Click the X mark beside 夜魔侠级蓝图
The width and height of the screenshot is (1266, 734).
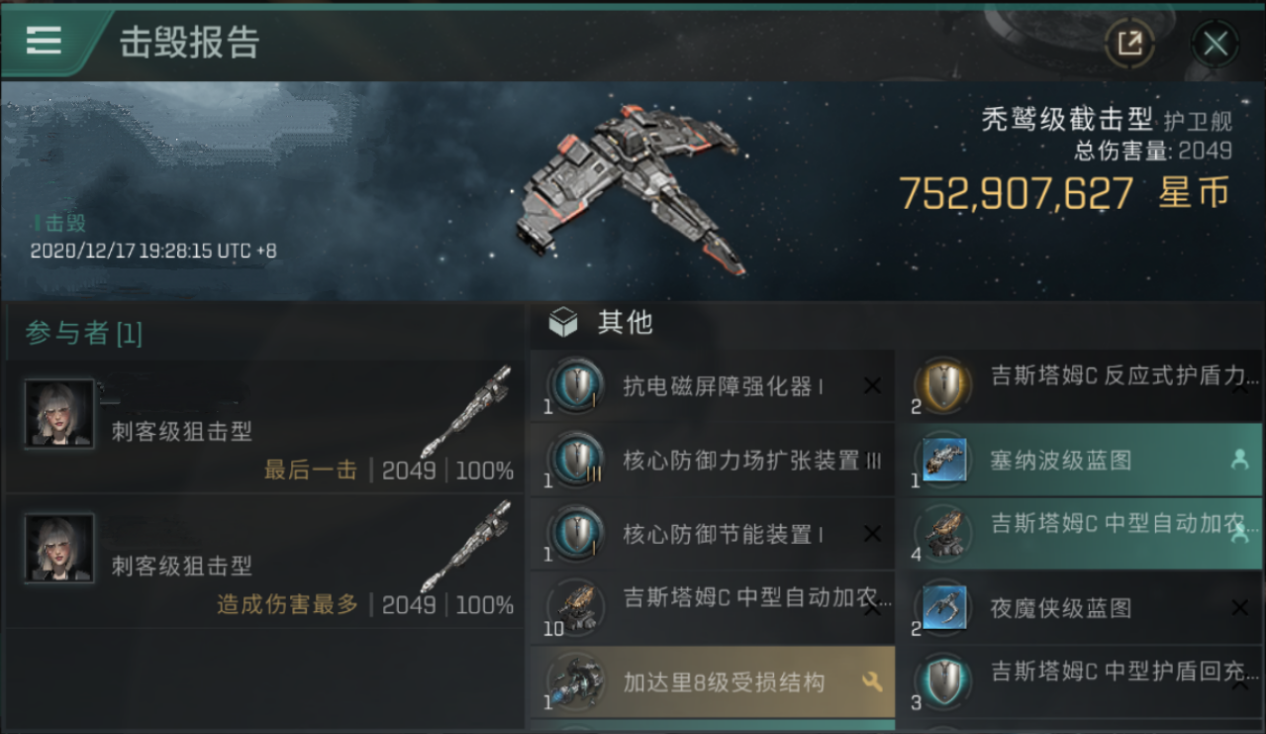click(1240, 607)
